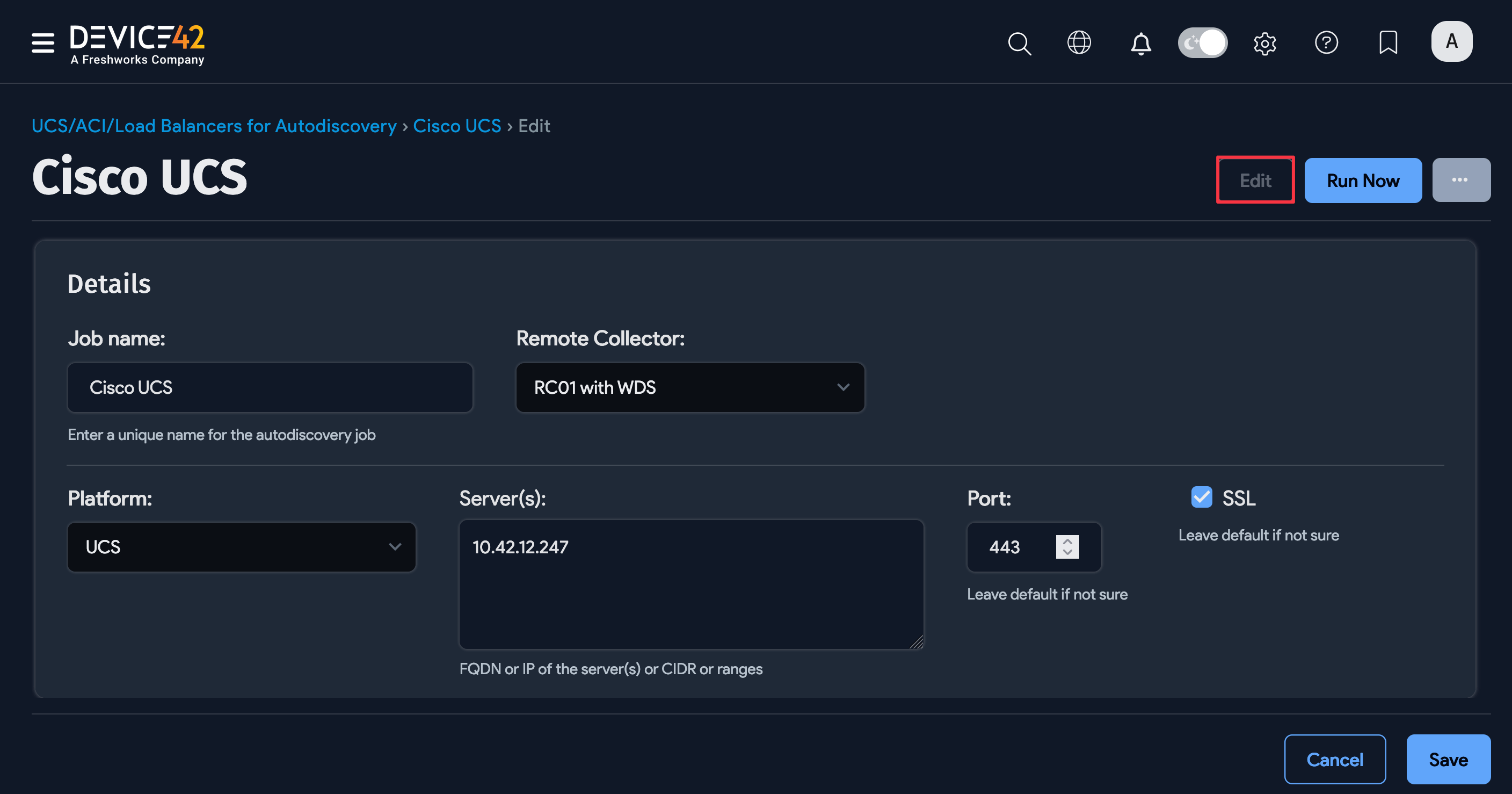
Task: Open the Cisco UCS breadcrumb link
Action: click(457, 126)
